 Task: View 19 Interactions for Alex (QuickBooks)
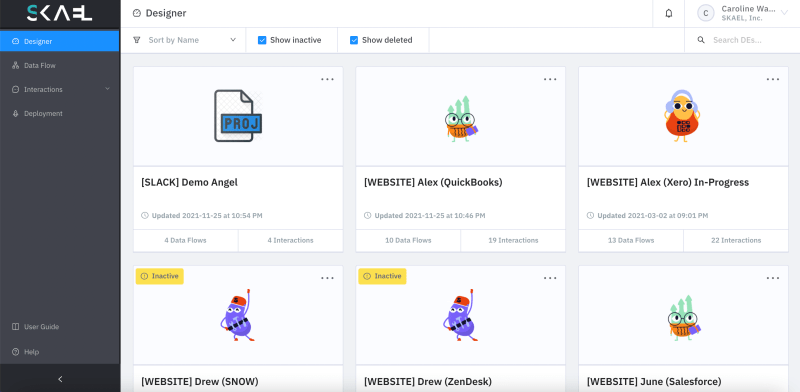[513, 240]
